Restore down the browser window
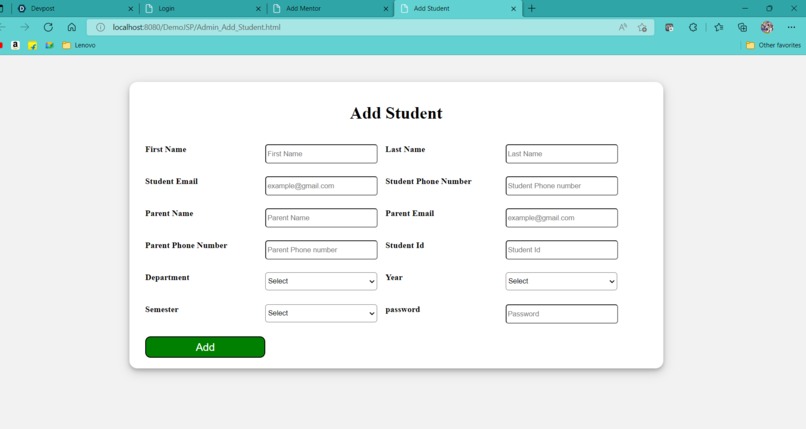This screenshot has width=806, height=429. pos(769,8)
